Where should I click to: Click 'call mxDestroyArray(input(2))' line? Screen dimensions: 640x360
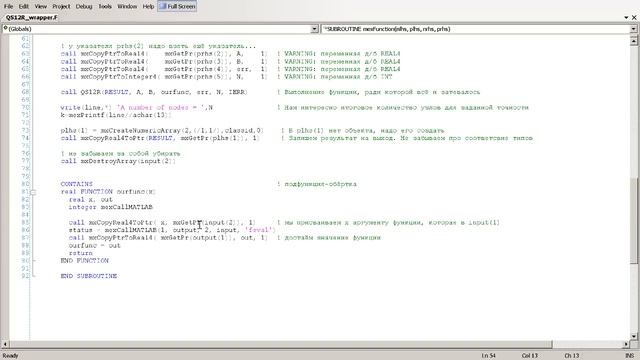coord(118,161)
